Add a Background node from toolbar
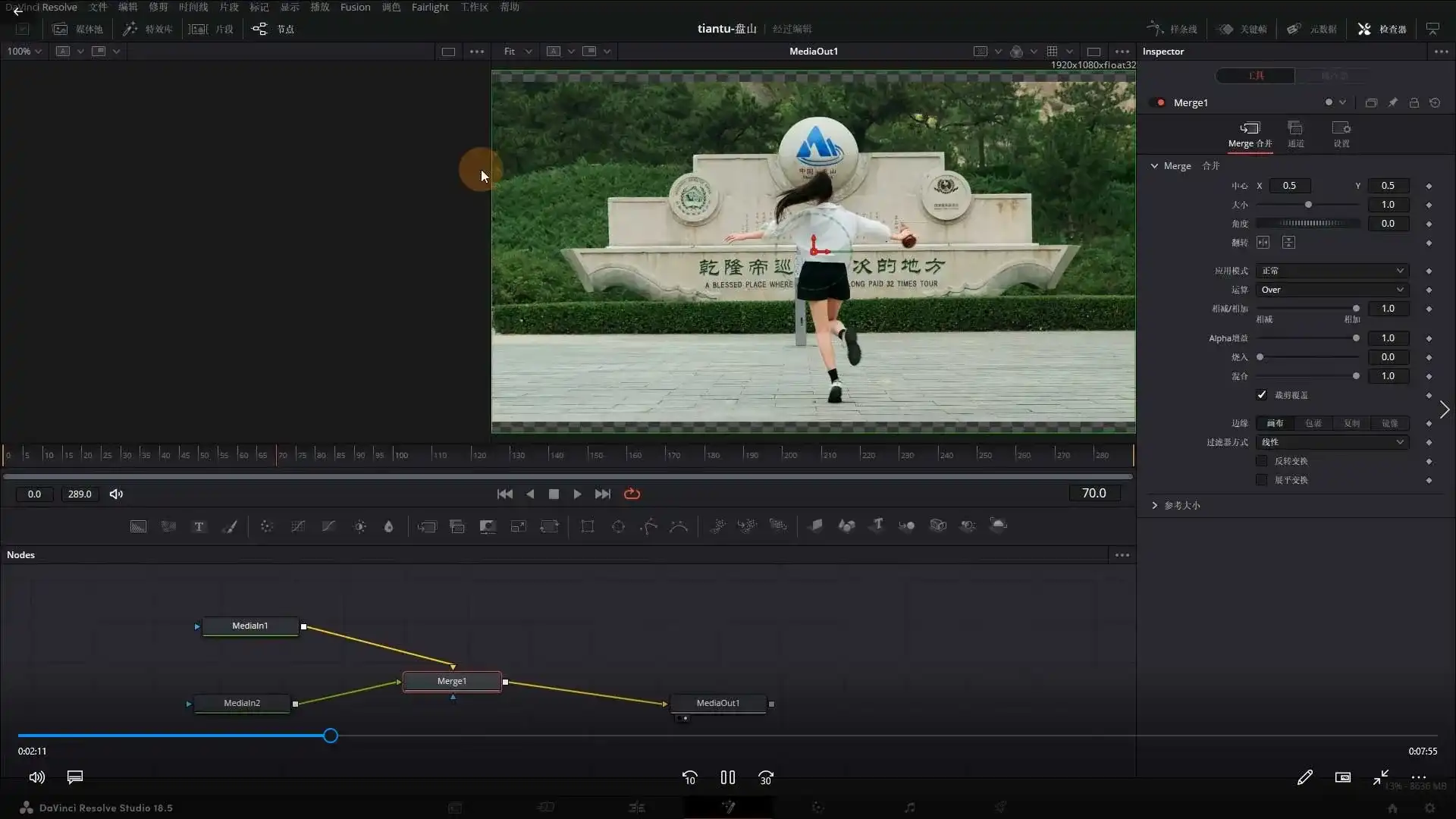The width and height of the screenshot is (1456, 819). click(138, 526)
